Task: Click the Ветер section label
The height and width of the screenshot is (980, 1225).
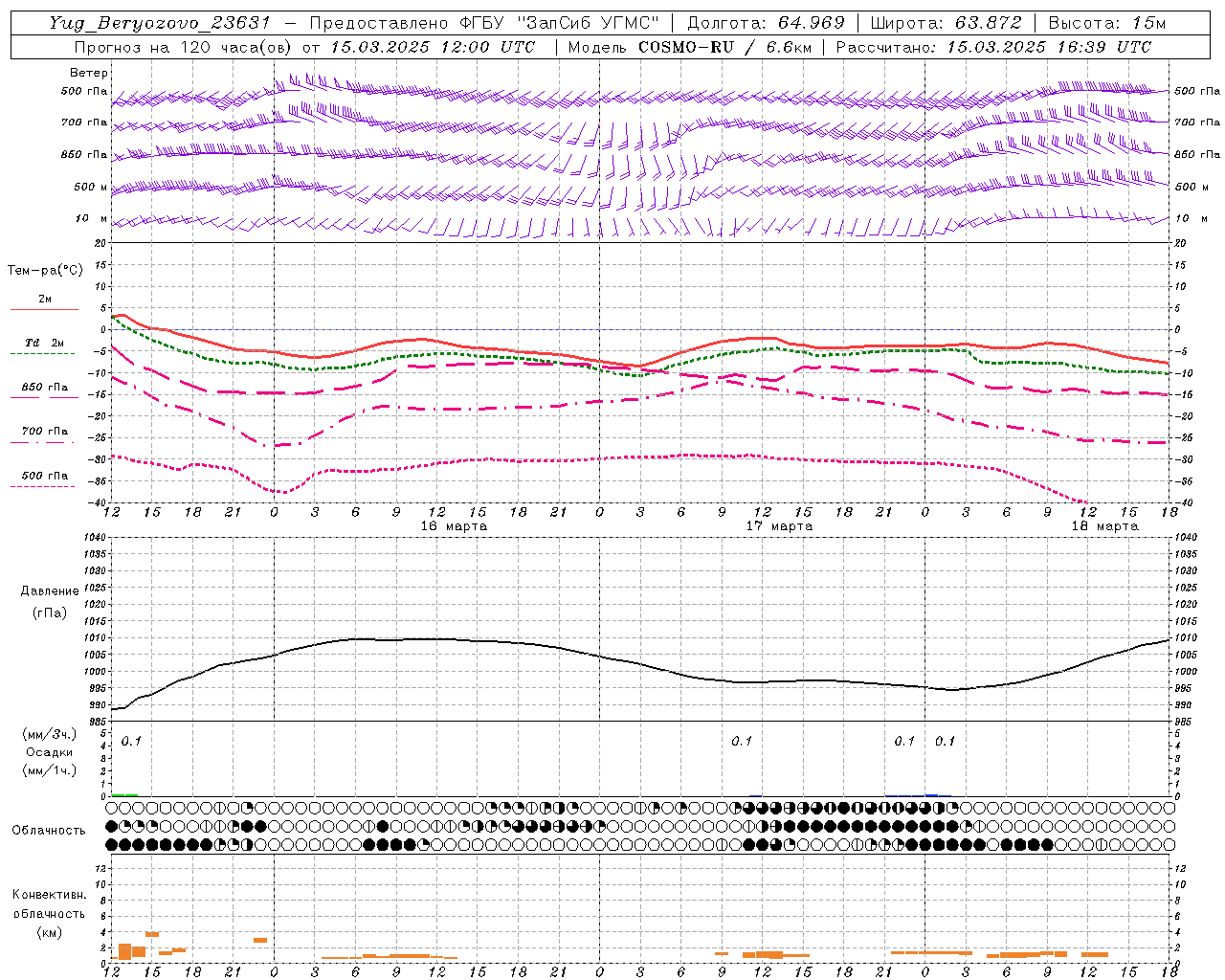Action: pyautogui.click(x=88, y=73)
